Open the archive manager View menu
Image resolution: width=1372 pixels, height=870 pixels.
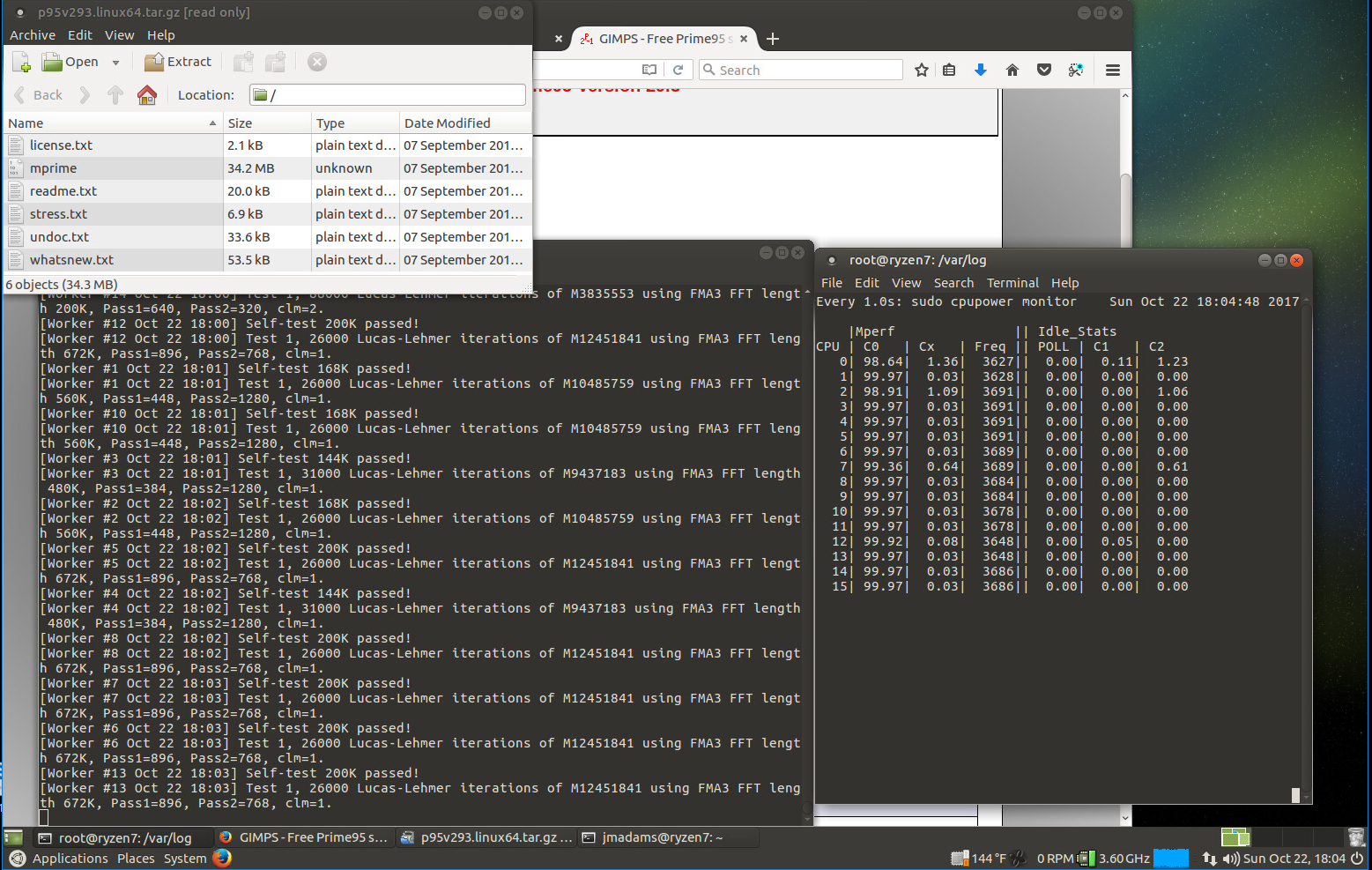(120, 35)
